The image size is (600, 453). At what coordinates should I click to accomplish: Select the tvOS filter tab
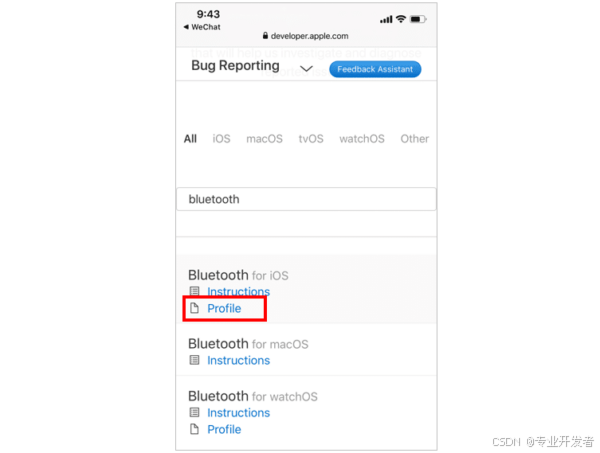[x=311, y=139]
